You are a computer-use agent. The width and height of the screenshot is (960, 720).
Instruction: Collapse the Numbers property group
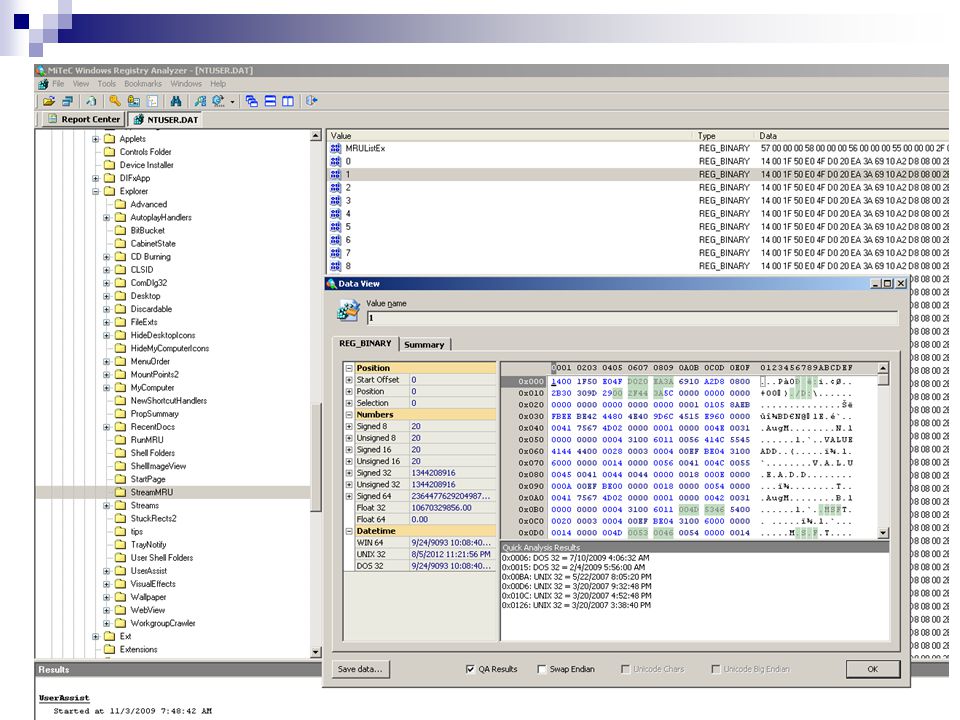click(x=349, y=414)
